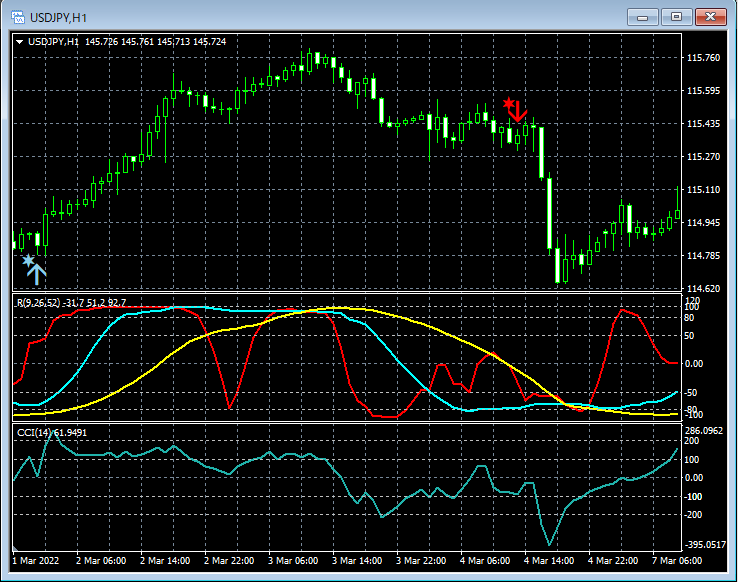Screen dimensions: 739x582
Task: Click the 4 Mar 06:00 time label
Action: click(485, 561)
